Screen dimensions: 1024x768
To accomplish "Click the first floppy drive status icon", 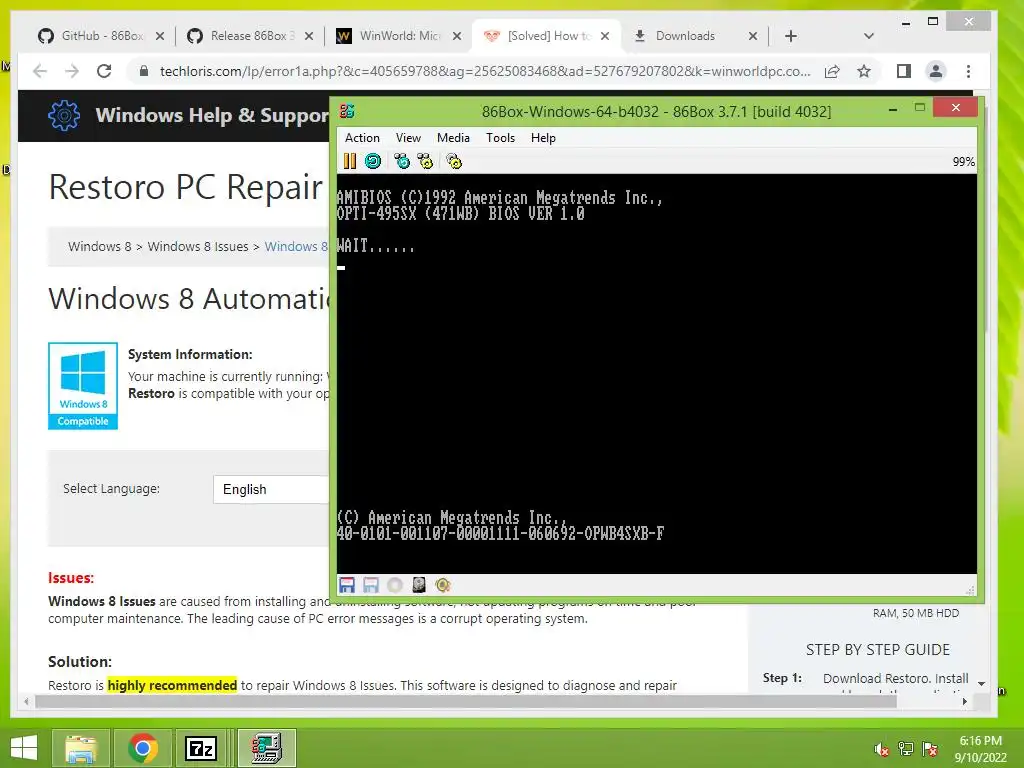I will [x=347, y=585].
